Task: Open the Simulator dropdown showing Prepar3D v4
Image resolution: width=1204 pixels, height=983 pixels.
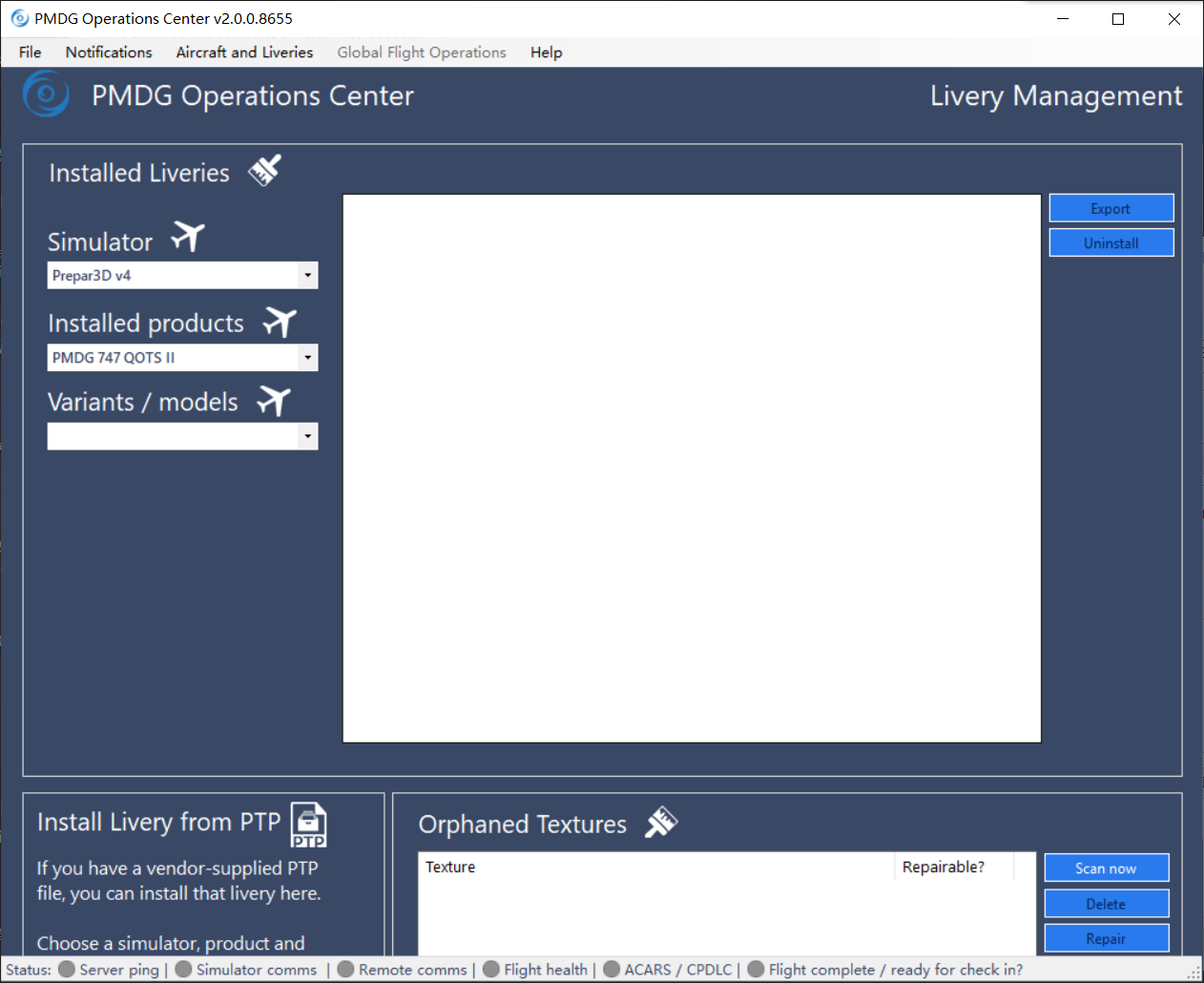Action: coord(182,275)
